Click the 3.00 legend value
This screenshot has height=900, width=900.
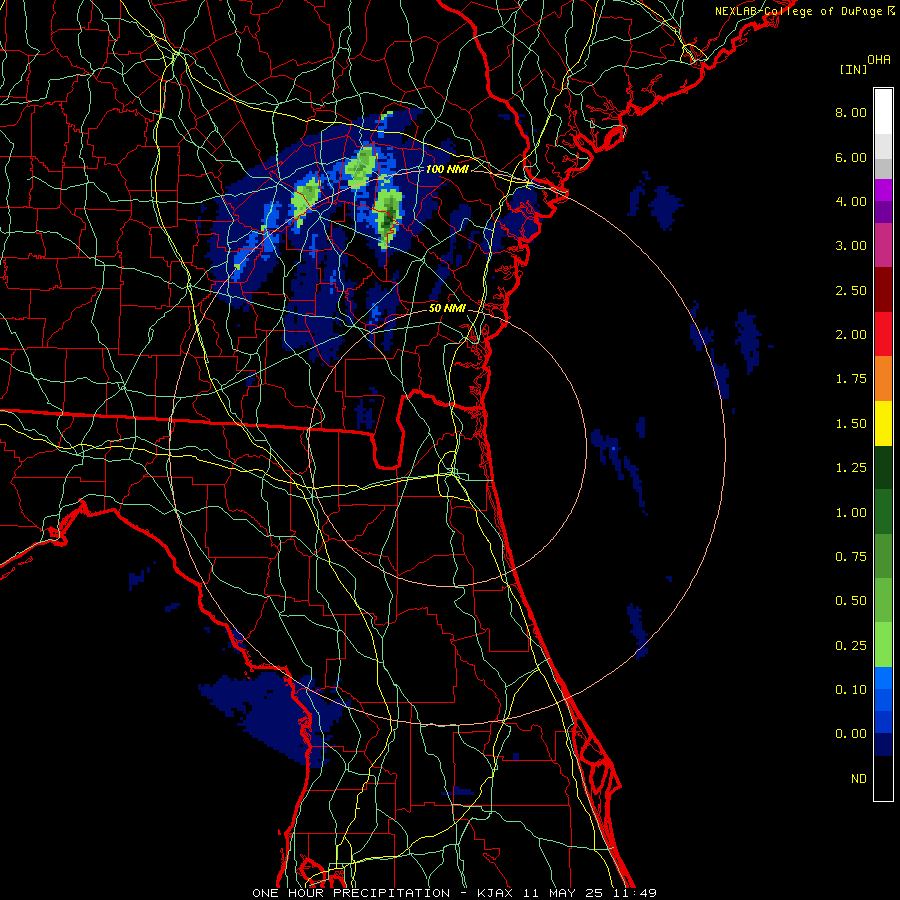click(851, 246)
